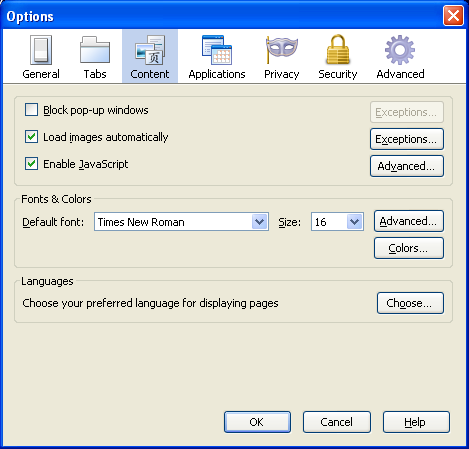Open the Colors dialog button
The height and width of the screenshot is (449, 469).
[x=409, y=248]
